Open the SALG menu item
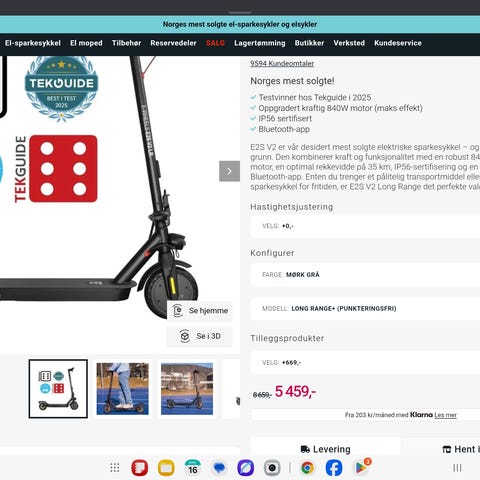 pyautogui.click(x=215, y=43)
